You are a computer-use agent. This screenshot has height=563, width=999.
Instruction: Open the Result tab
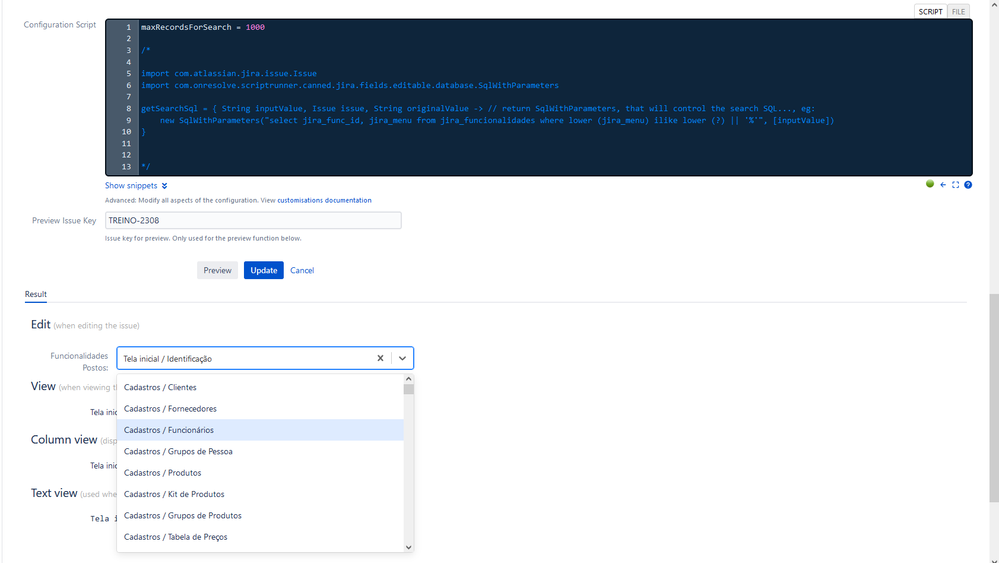(36, 294)
